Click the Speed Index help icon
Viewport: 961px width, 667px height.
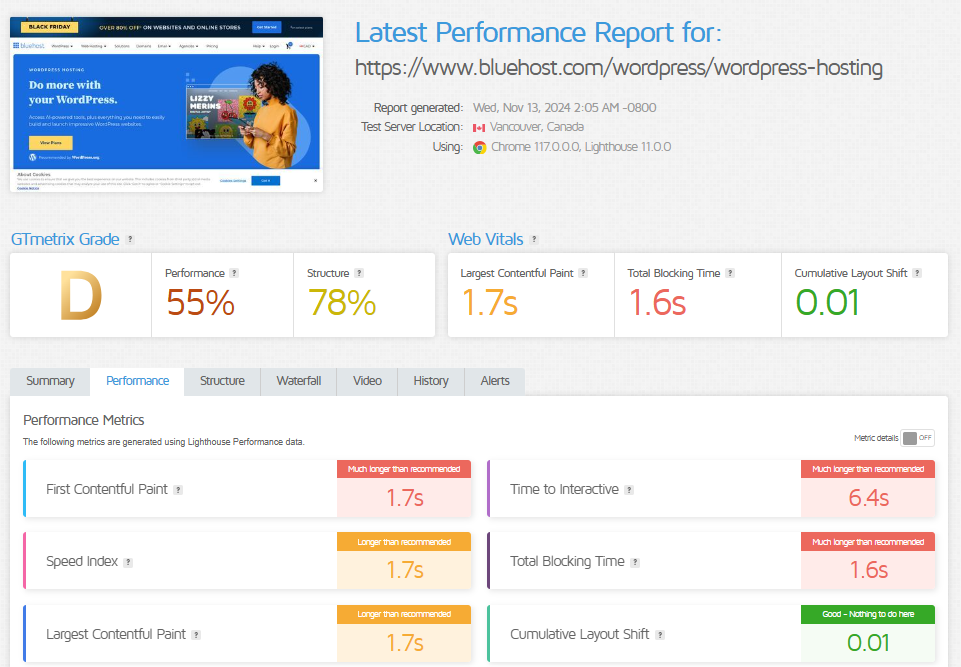click(x=128, y=562)
